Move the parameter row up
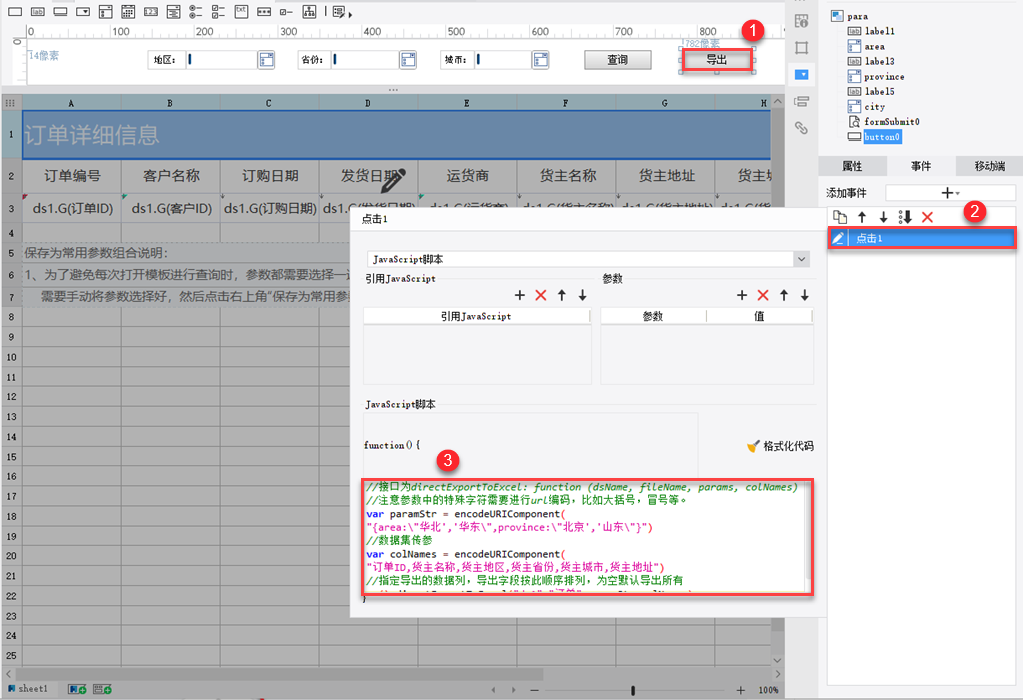1023x700 pixels. 784,296
